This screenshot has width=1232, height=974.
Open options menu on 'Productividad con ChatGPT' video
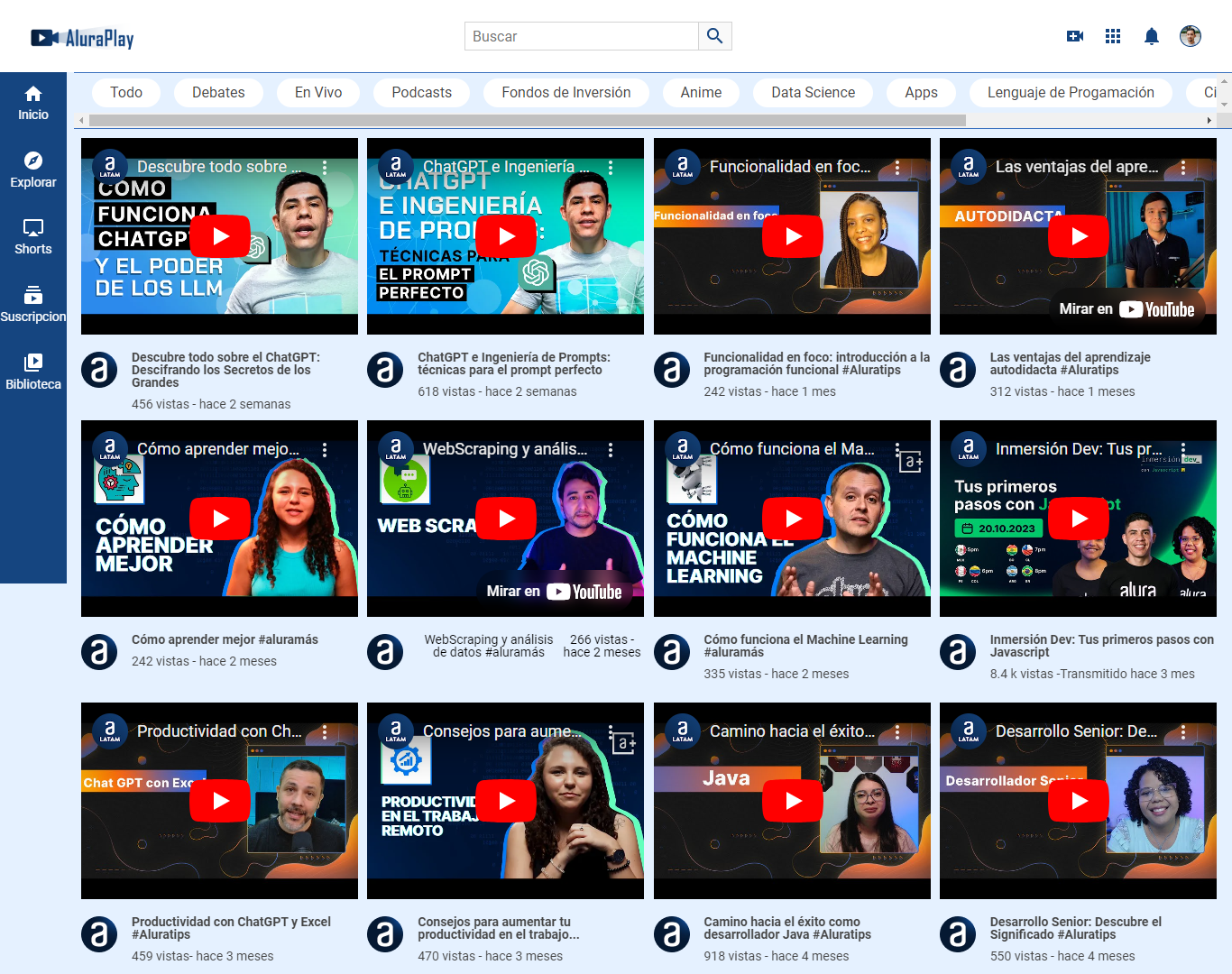tap(325, 731)
